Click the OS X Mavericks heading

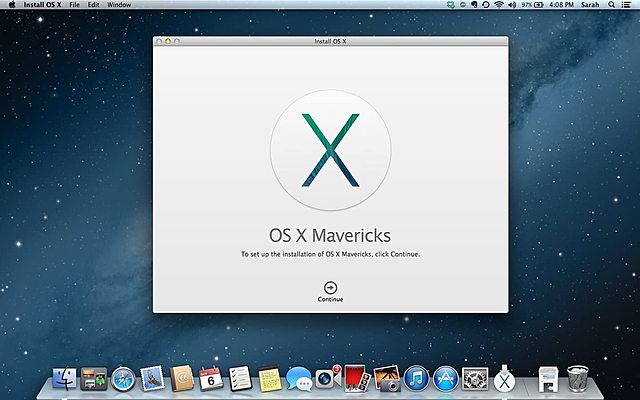[x=330, y=235]
